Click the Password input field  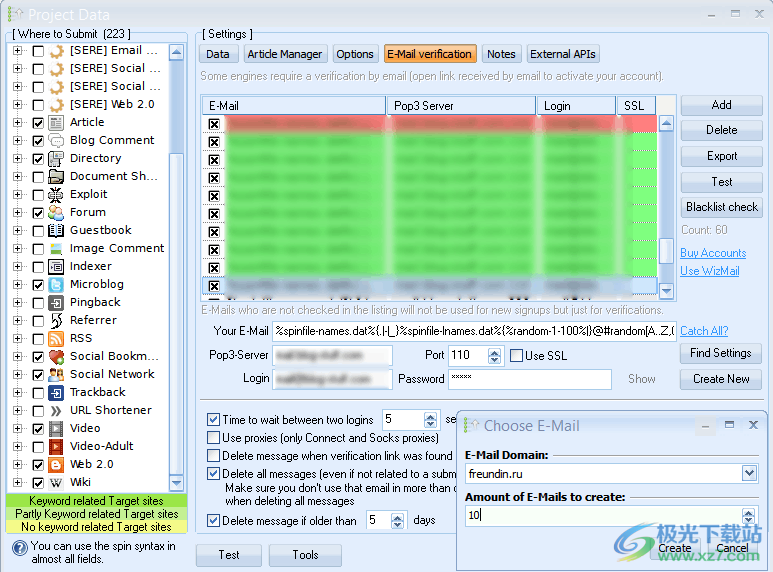(x=529, y=379)
